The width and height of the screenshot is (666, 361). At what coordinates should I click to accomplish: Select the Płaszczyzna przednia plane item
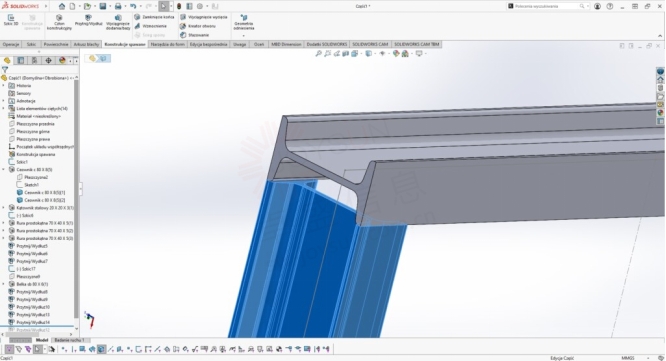[35, 124]
